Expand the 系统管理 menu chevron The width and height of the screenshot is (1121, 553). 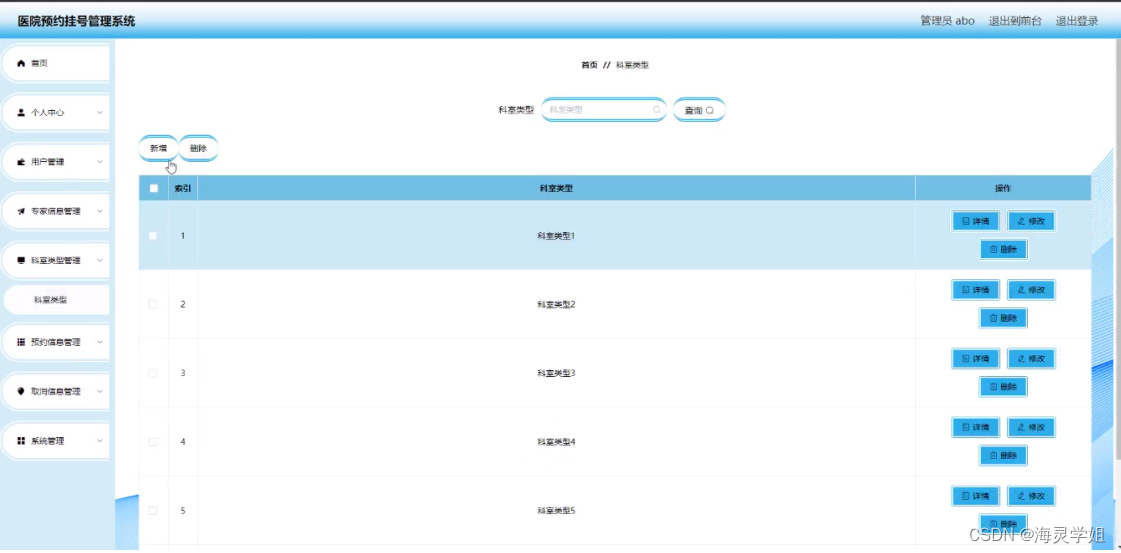click(99, 441)
